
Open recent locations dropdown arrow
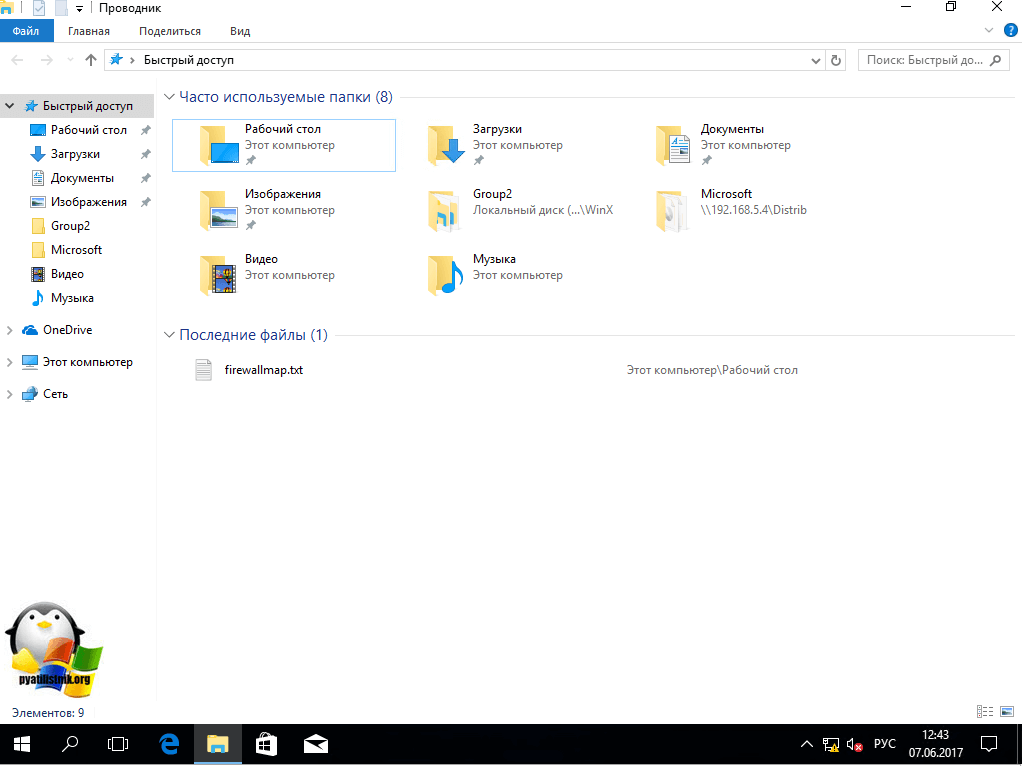click(x=70, y=60)
